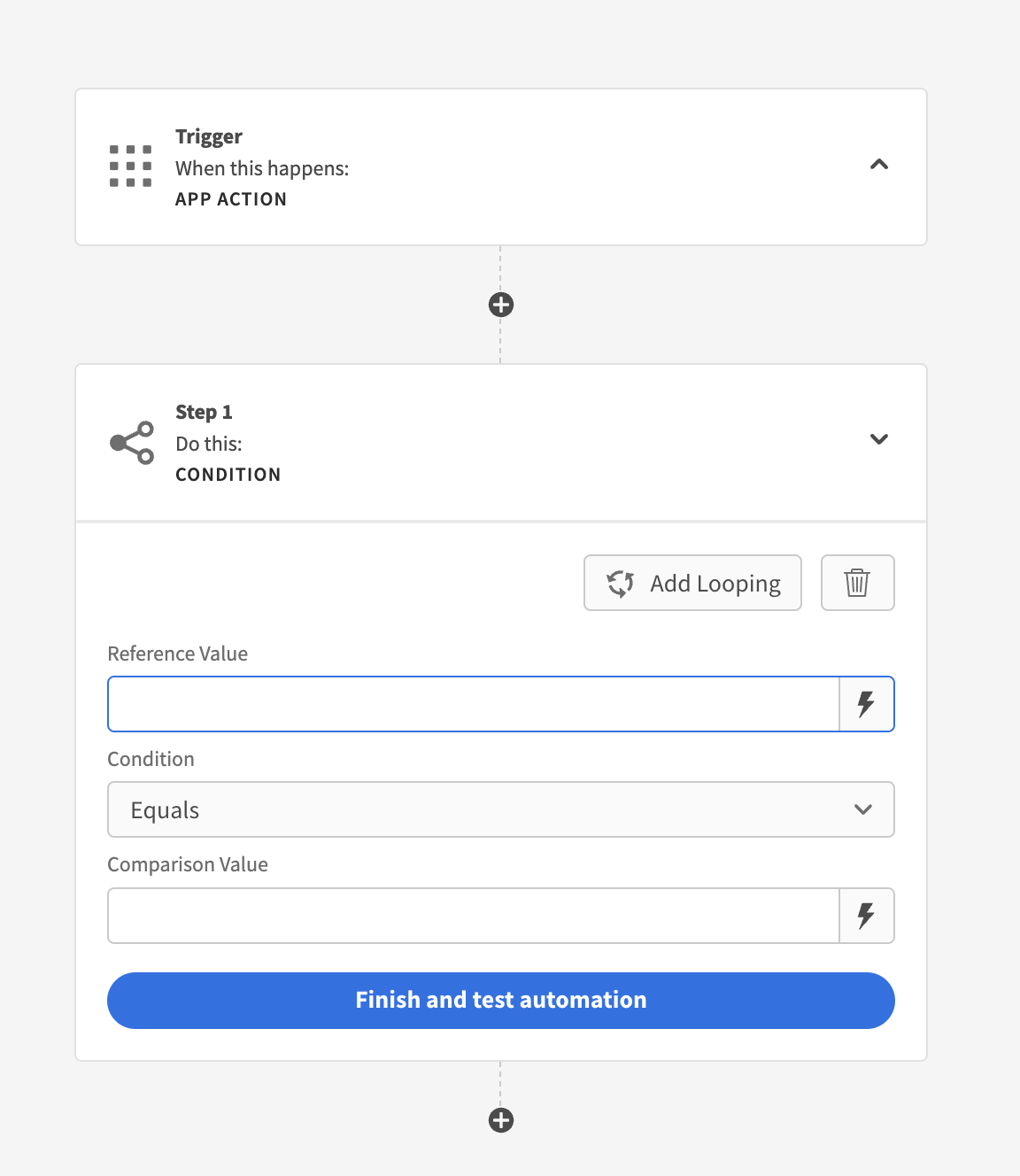Viewport: 1020px width, 1176px height.
Task: Select the Step 1 heading
Action: [204, 412]
